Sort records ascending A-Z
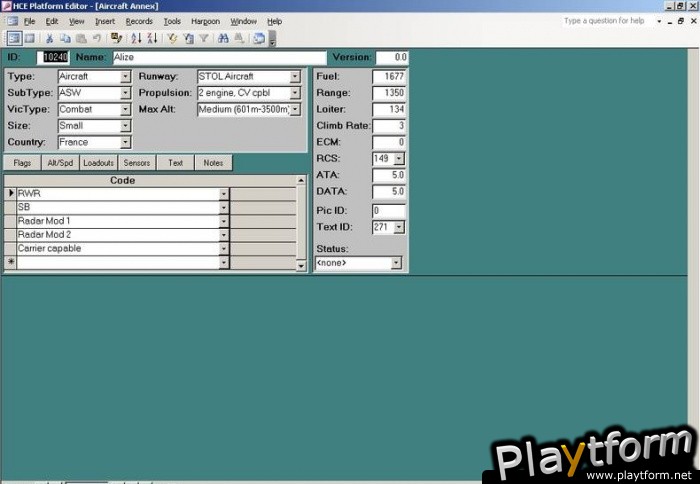The width and height of the screenshot is (700, 484). pos(136,38)
